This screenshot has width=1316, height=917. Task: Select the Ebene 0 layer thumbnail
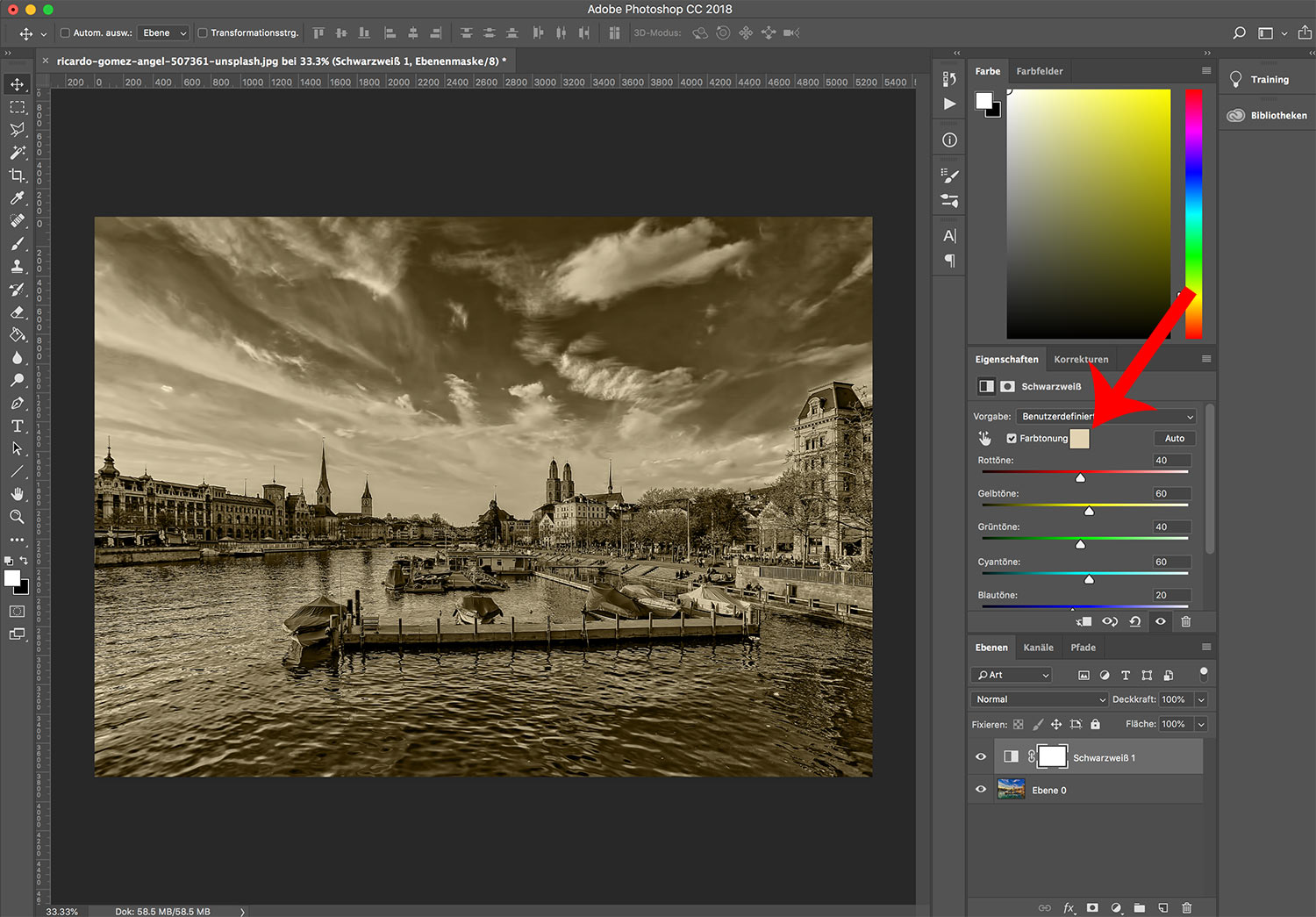(x=1011, y=790)
